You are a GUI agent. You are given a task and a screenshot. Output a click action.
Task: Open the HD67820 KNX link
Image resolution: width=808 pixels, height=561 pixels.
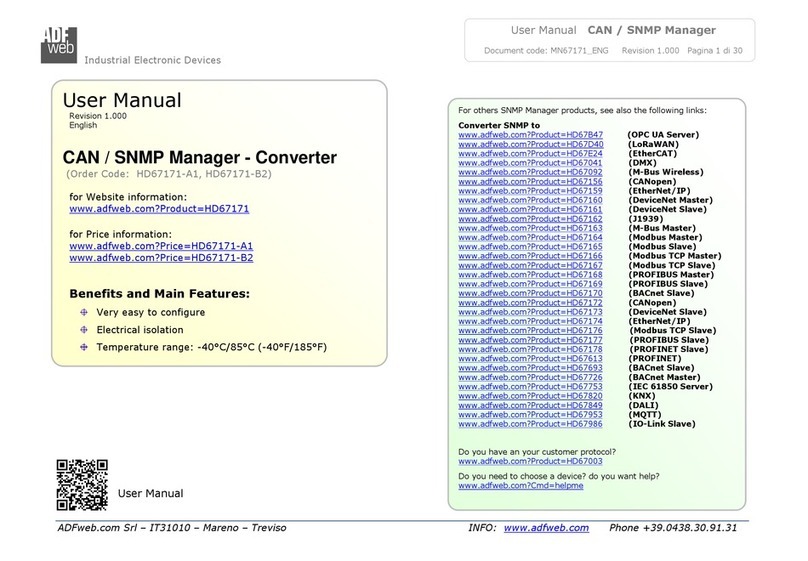click(x=530, y=396)
